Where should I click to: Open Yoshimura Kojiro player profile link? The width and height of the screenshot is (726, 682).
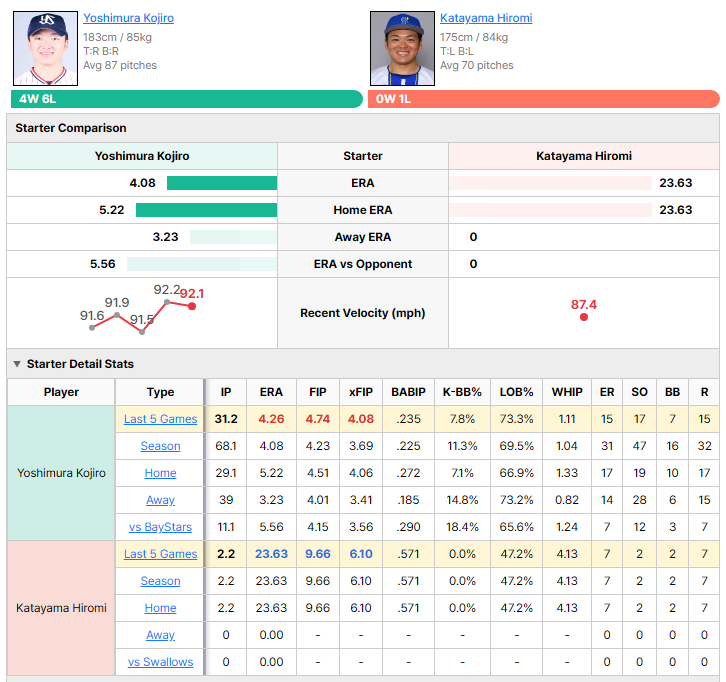128,18
